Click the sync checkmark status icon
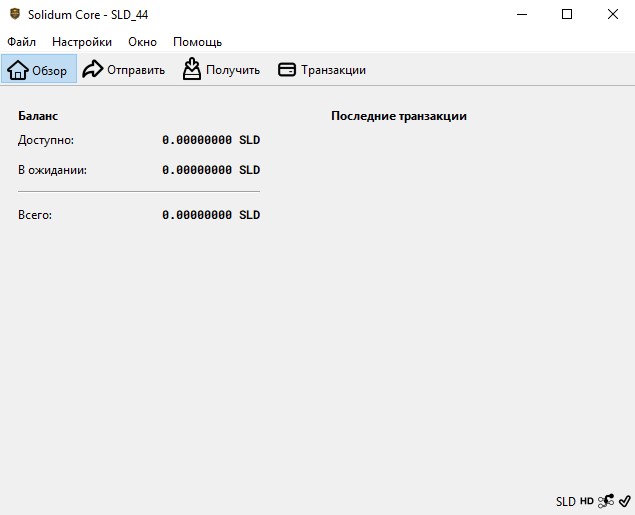This screenshot has width=635, height=515. pos(625,501)
